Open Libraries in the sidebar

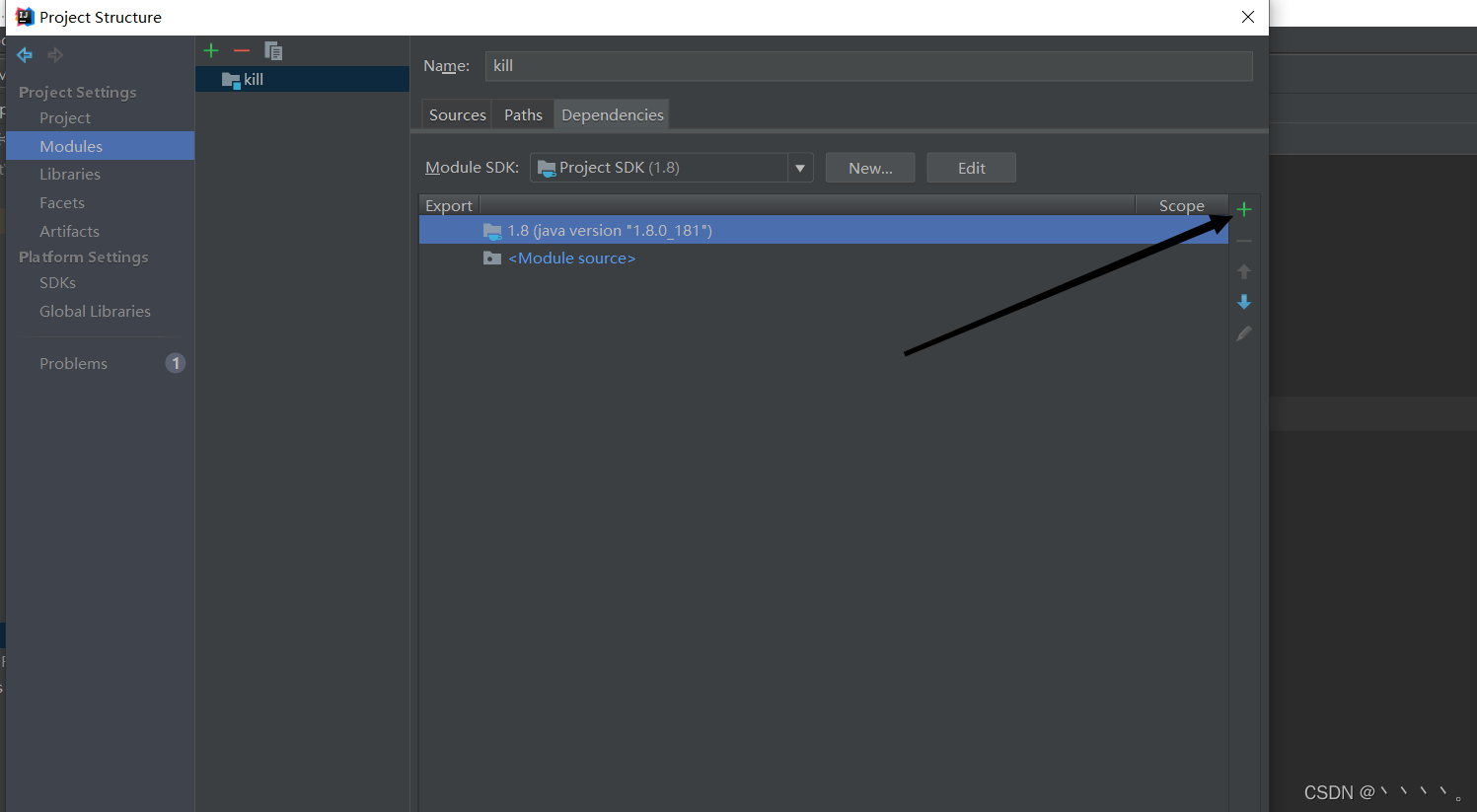(70, 174)
